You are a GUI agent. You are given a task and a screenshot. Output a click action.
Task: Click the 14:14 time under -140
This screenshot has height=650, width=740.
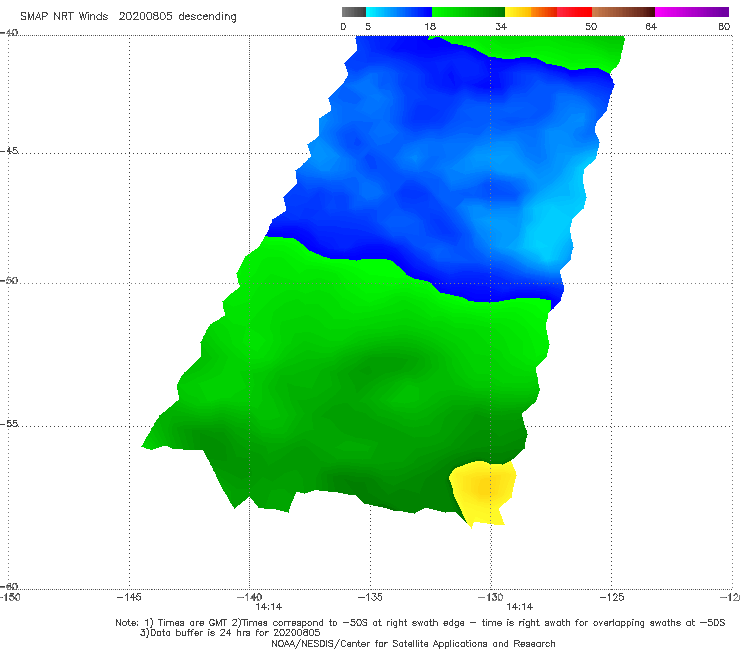pyautogui.click(x=269, y=607)
